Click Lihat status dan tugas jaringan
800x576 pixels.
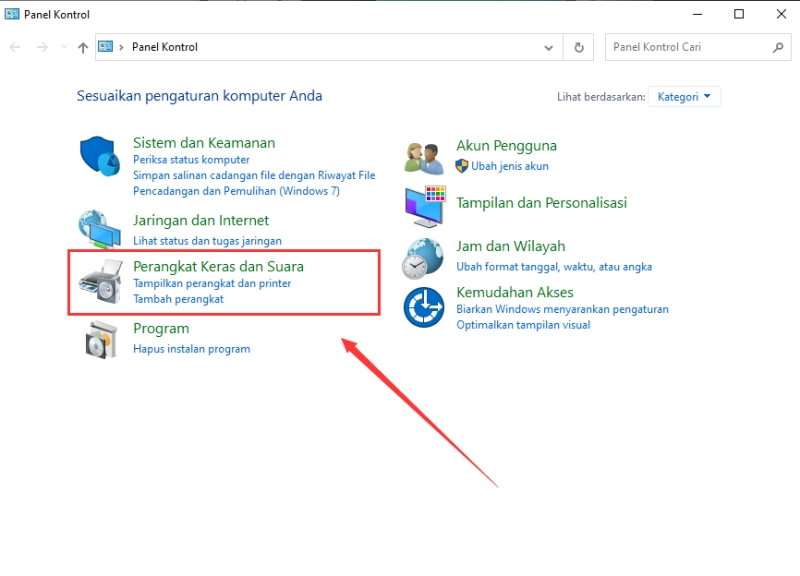[207, 241]
